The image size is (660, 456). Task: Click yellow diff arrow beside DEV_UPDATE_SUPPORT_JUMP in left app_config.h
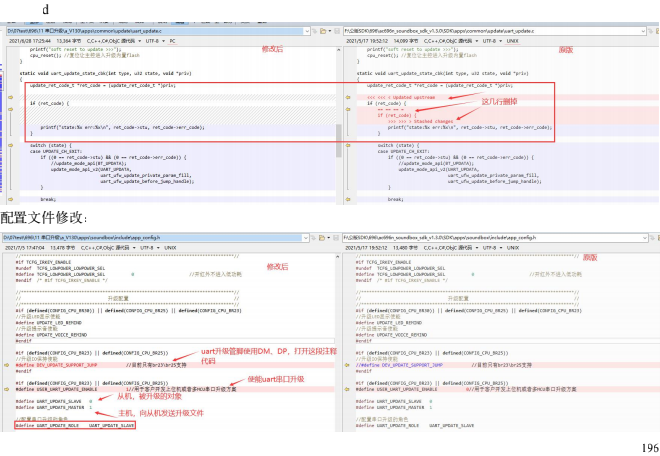coord(7,365)
